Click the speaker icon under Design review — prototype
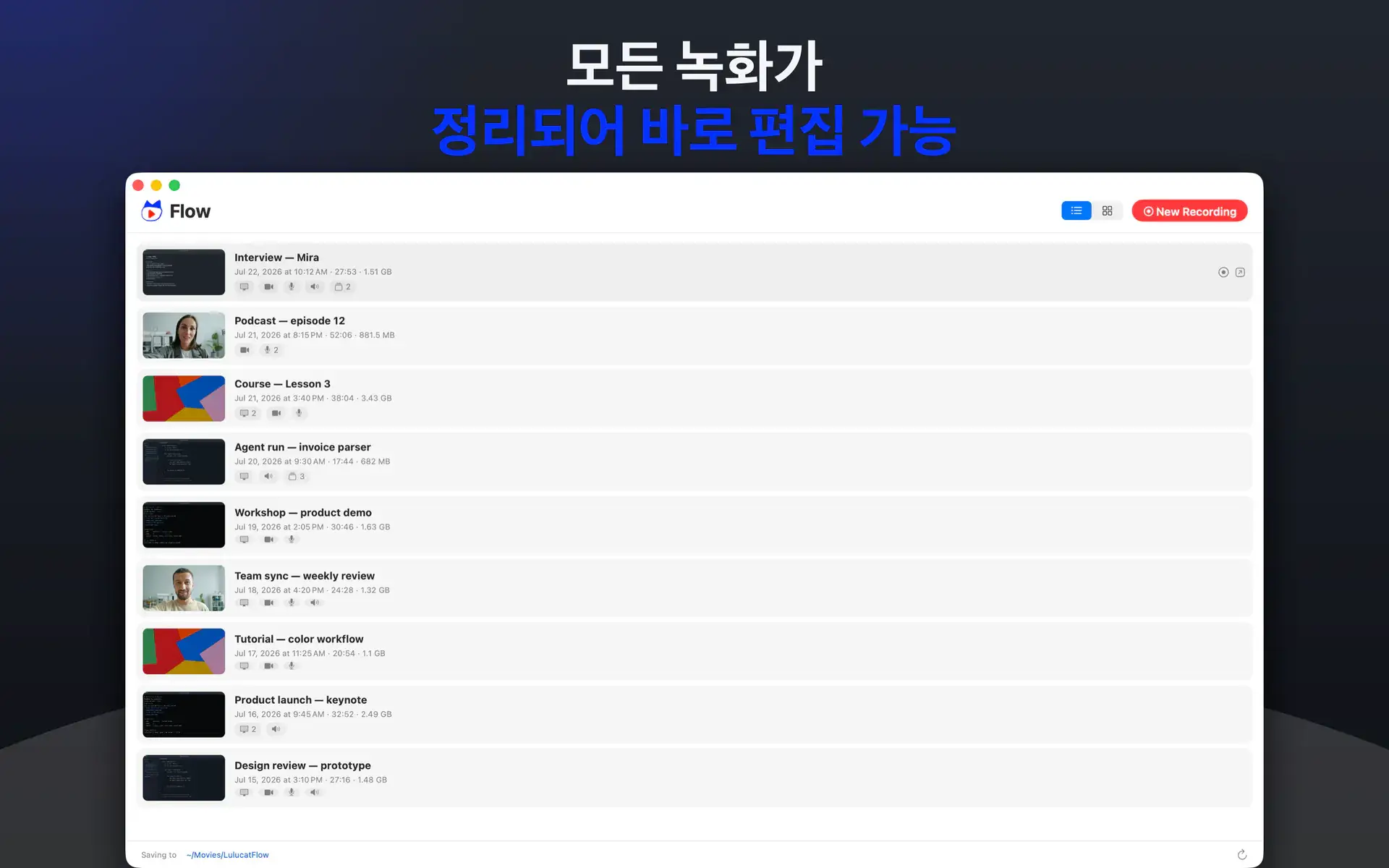This screenshot has height=868, width=1389. coord(315,793)
